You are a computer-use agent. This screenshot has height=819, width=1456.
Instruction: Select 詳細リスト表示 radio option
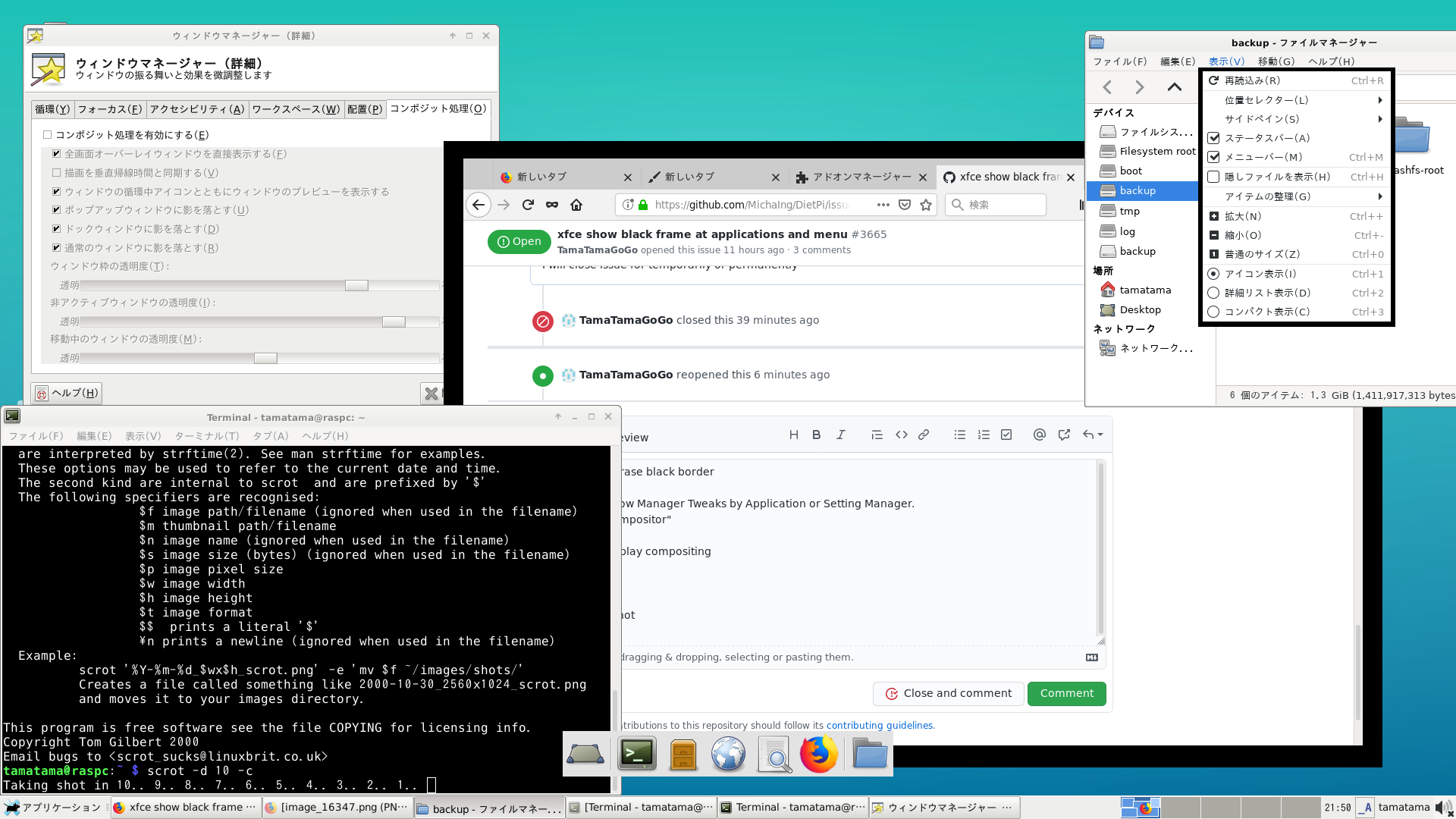tap(1213, 293)
